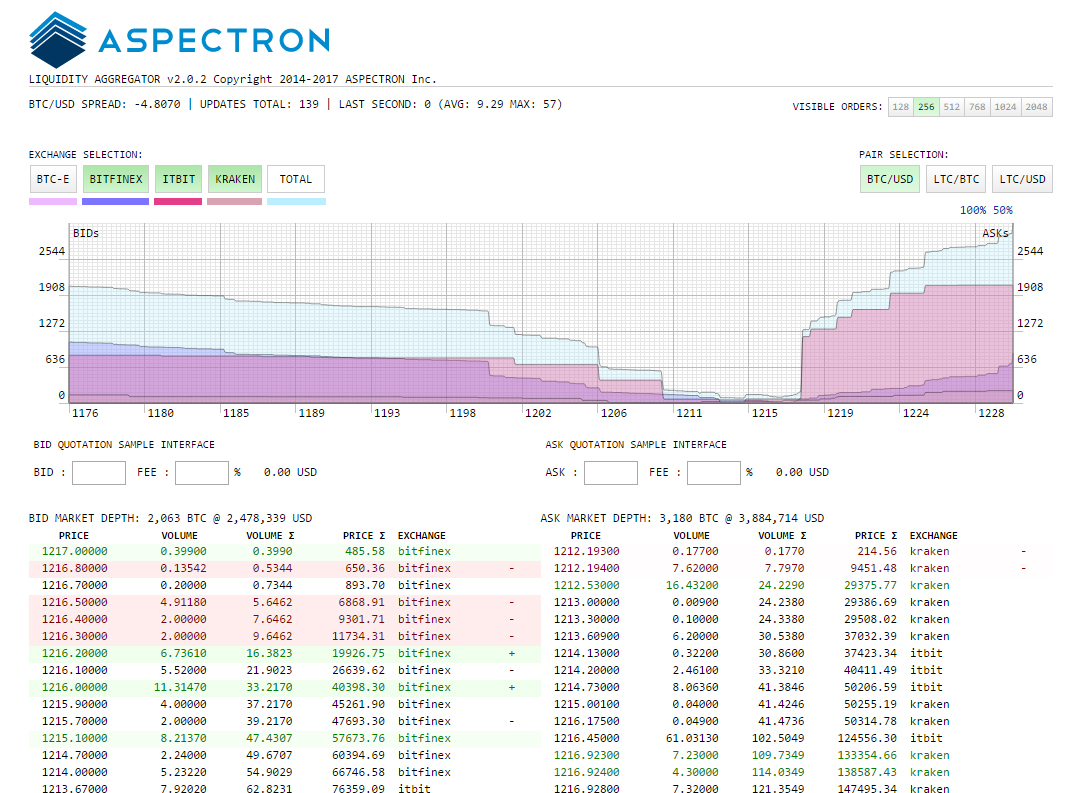Click the 'ASK QUOTATION SAMPLE INTERFACE' heading
Screen dimensions: 1082x793
pyautogui.click(x=636, y=445)
